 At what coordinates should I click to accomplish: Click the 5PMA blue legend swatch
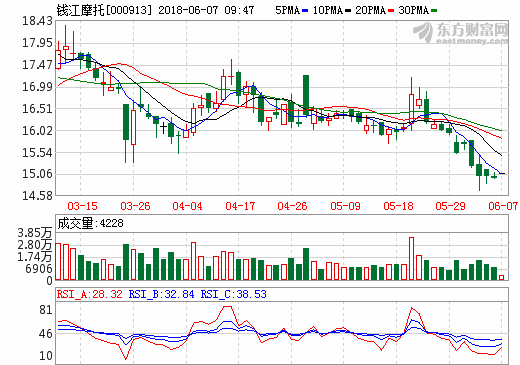pos(305,11)
